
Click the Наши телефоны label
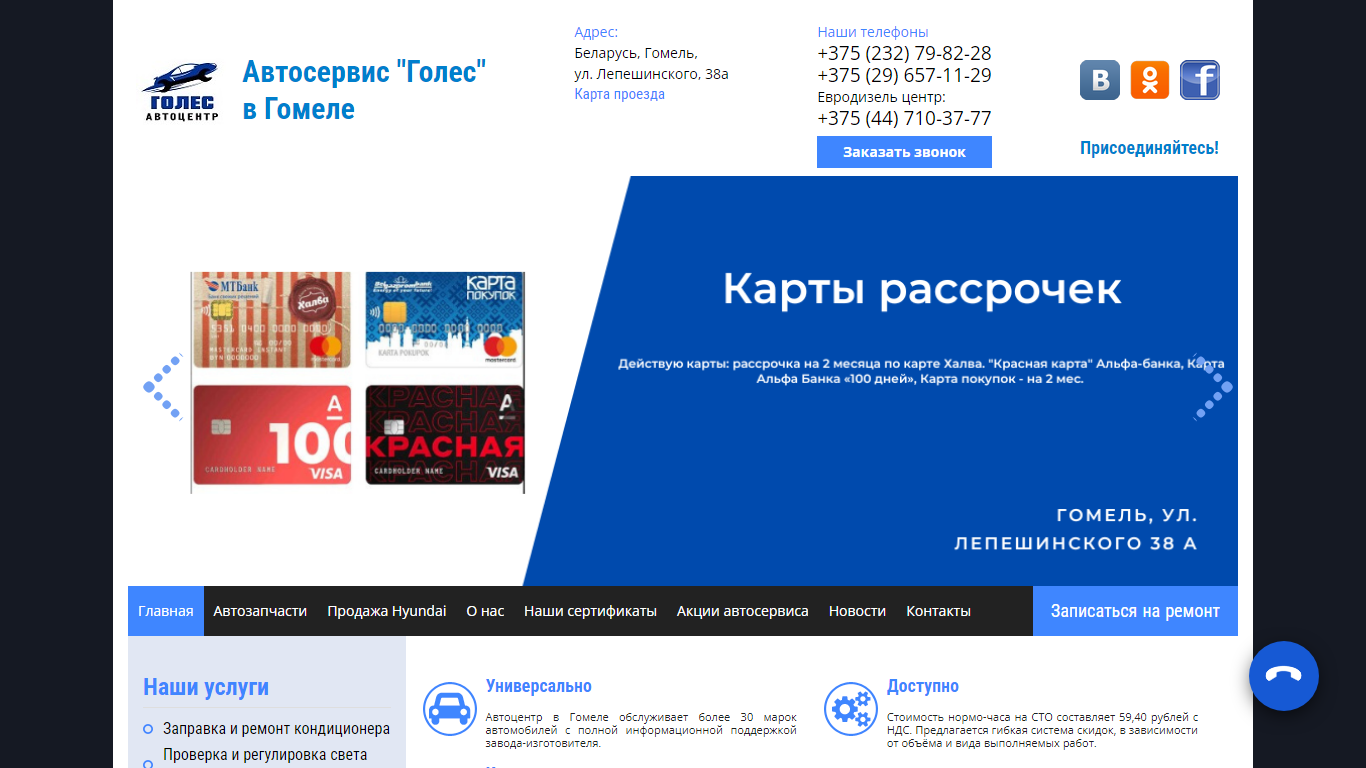click(873, 32)
